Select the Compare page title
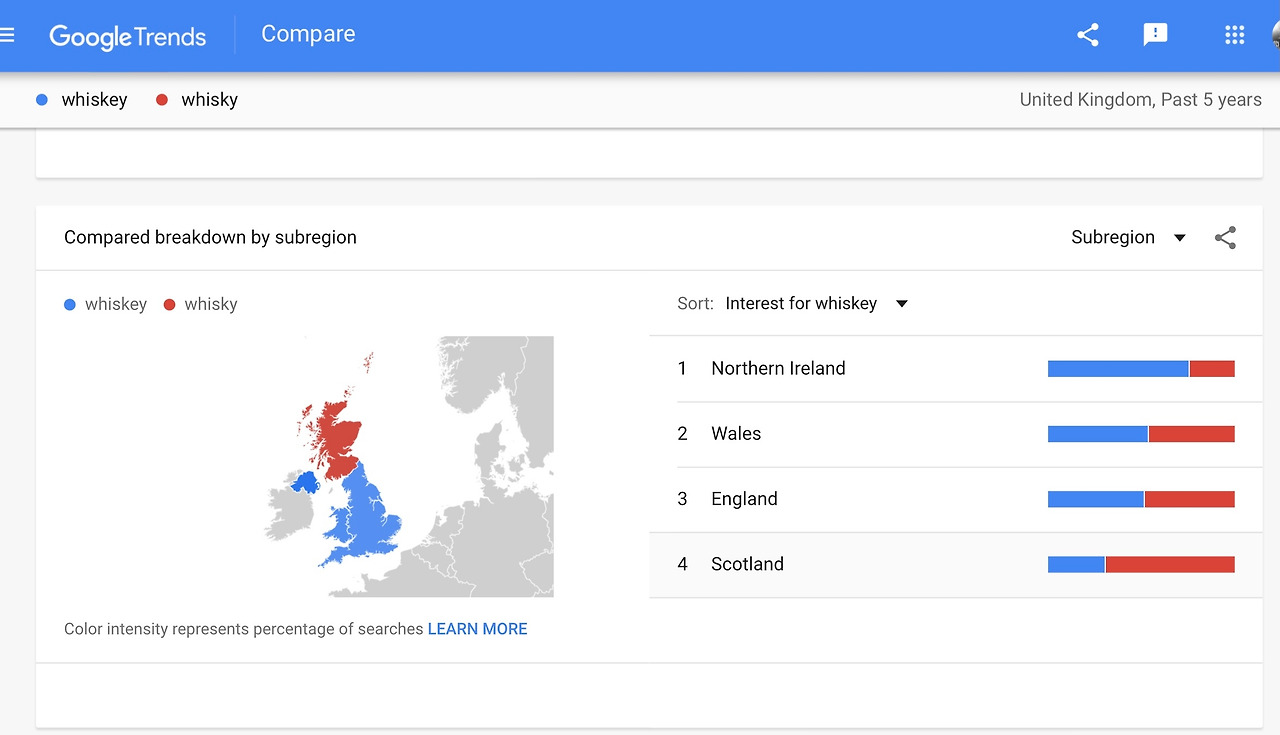 click(308, 34)
